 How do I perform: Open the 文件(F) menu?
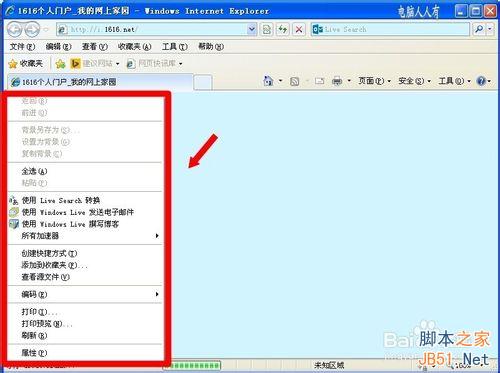(x=22, y=47)
